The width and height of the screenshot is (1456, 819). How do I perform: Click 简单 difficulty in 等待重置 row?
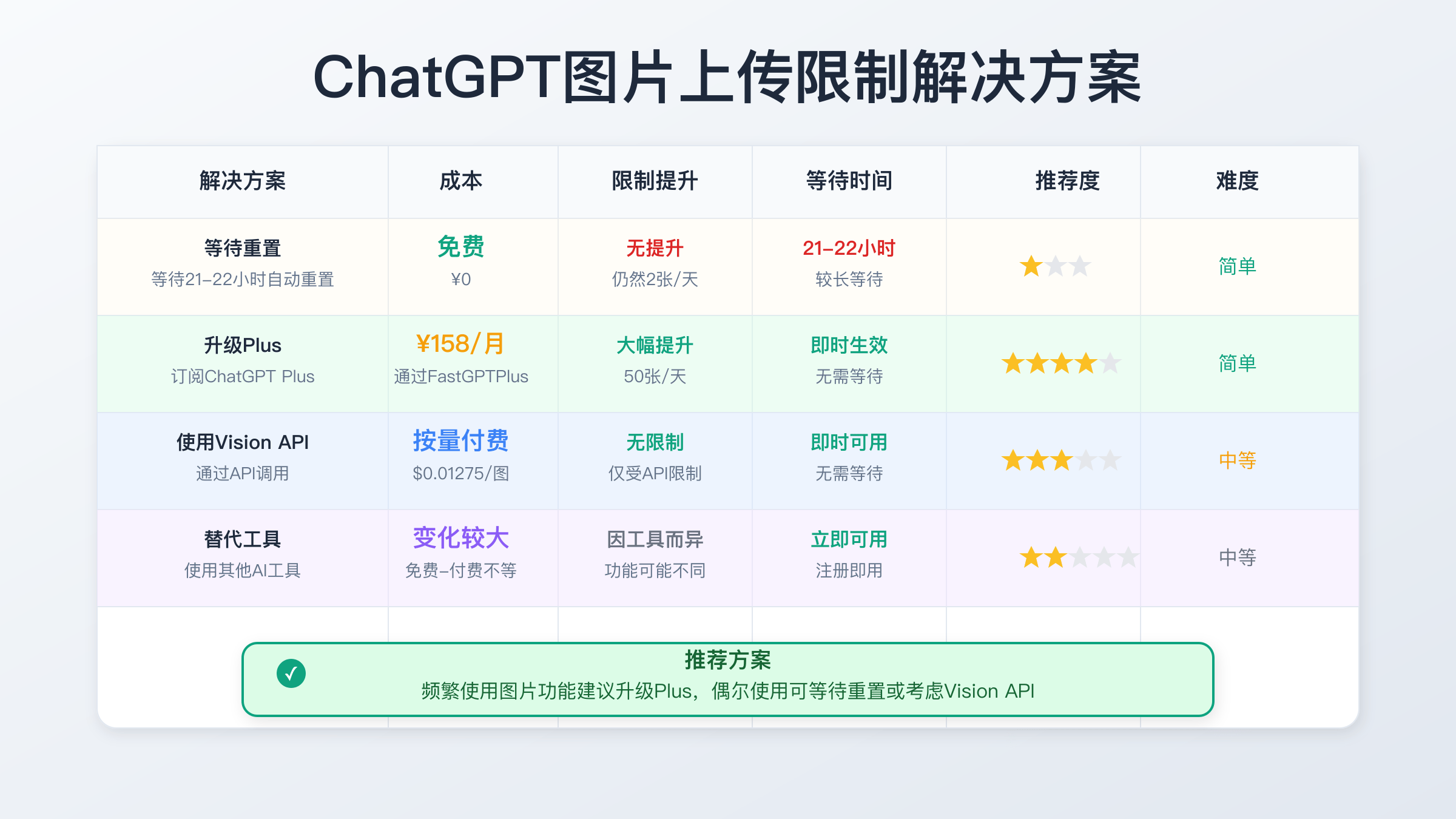point(1238,266)
